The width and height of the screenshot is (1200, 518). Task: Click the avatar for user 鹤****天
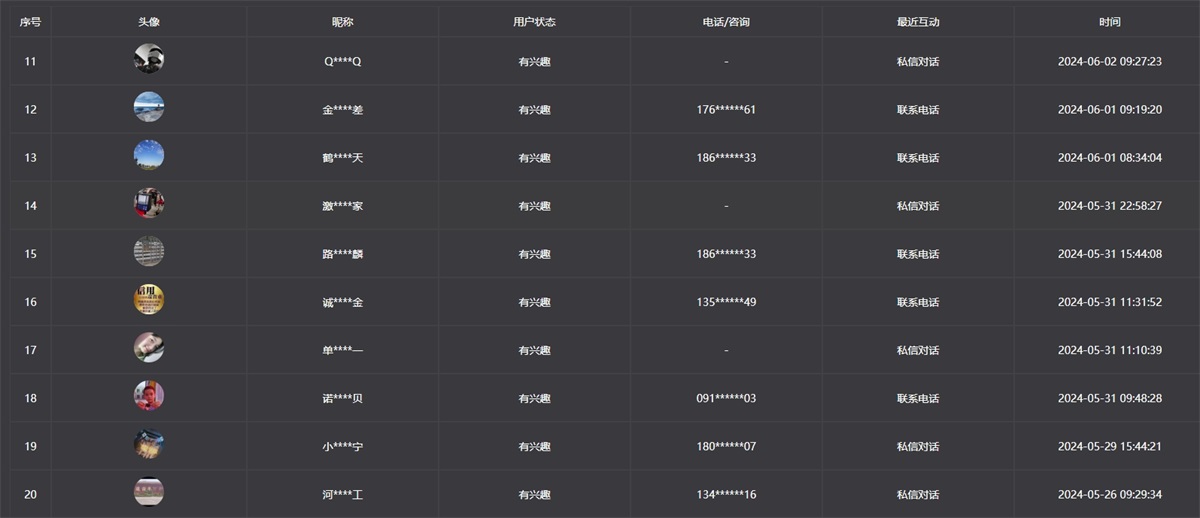149,155
